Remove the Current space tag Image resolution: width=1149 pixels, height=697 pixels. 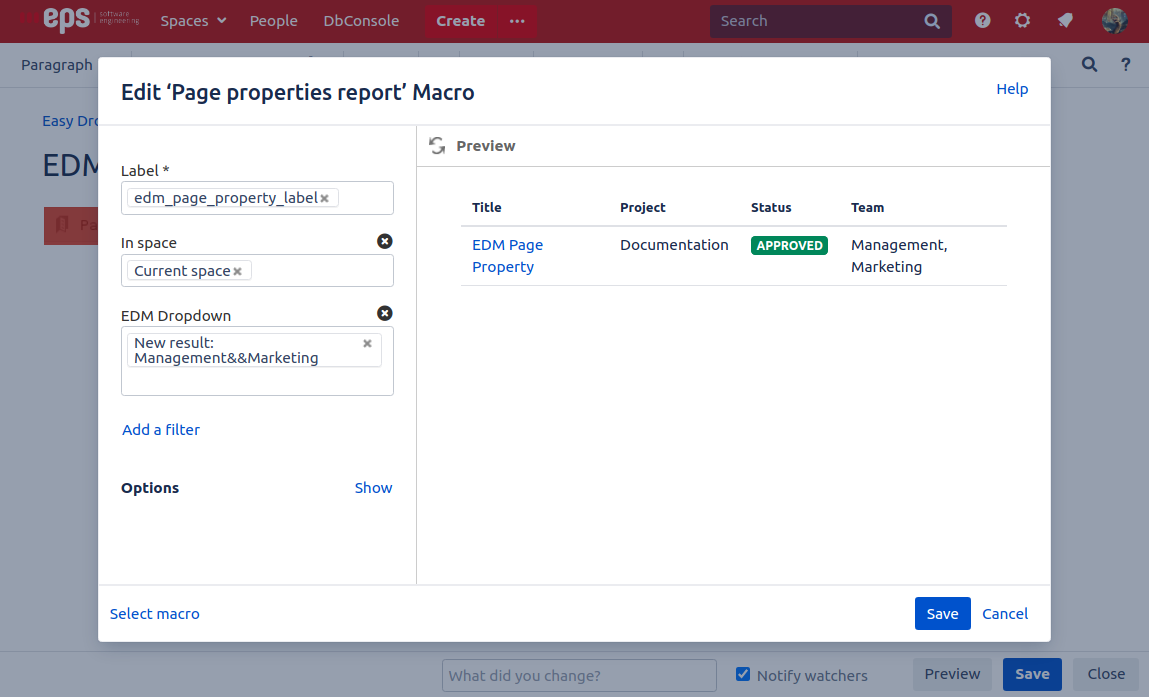[238, 272]
